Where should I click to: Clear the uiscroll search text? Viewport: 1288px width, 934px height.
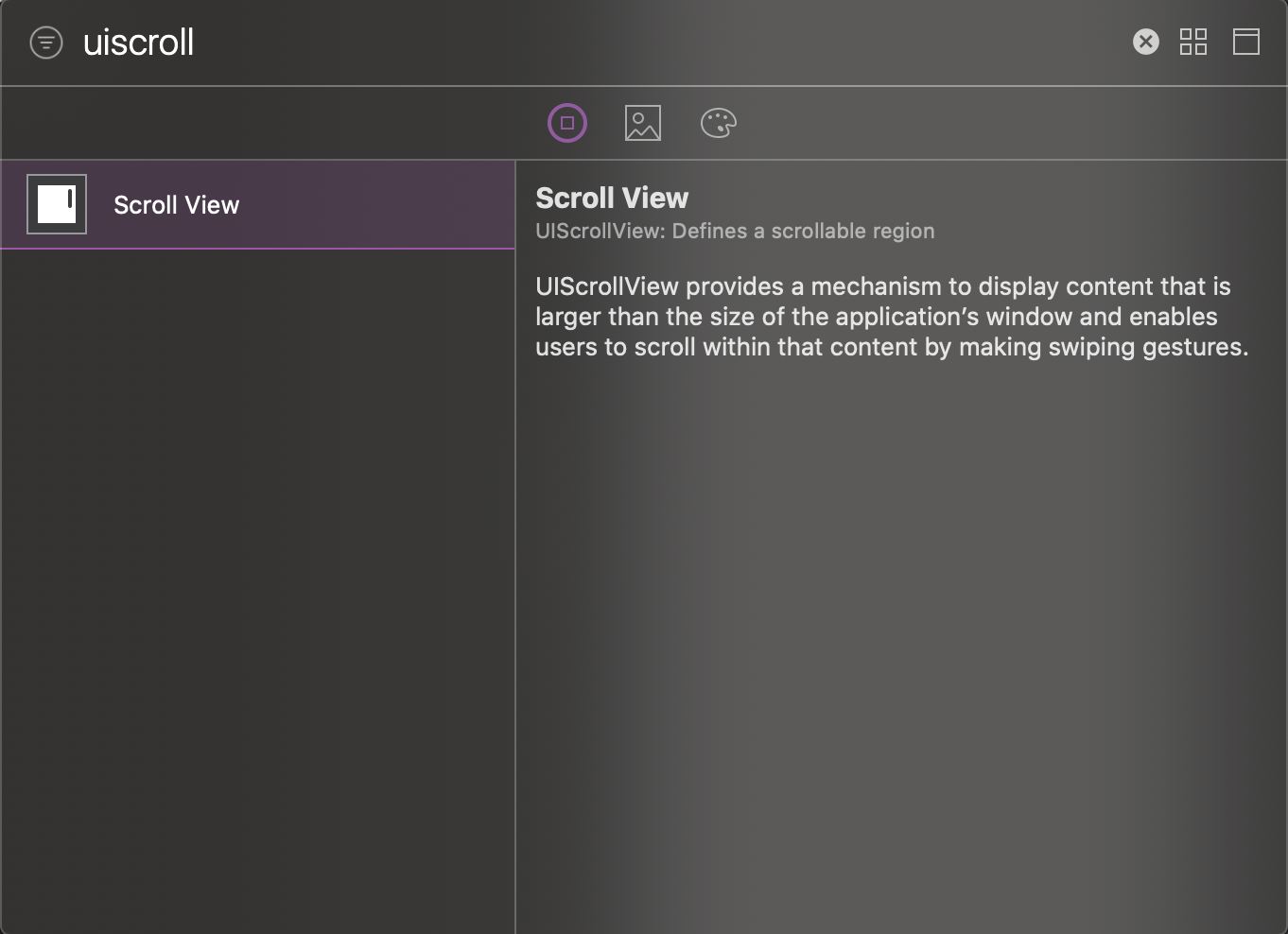coord(1145,42)
